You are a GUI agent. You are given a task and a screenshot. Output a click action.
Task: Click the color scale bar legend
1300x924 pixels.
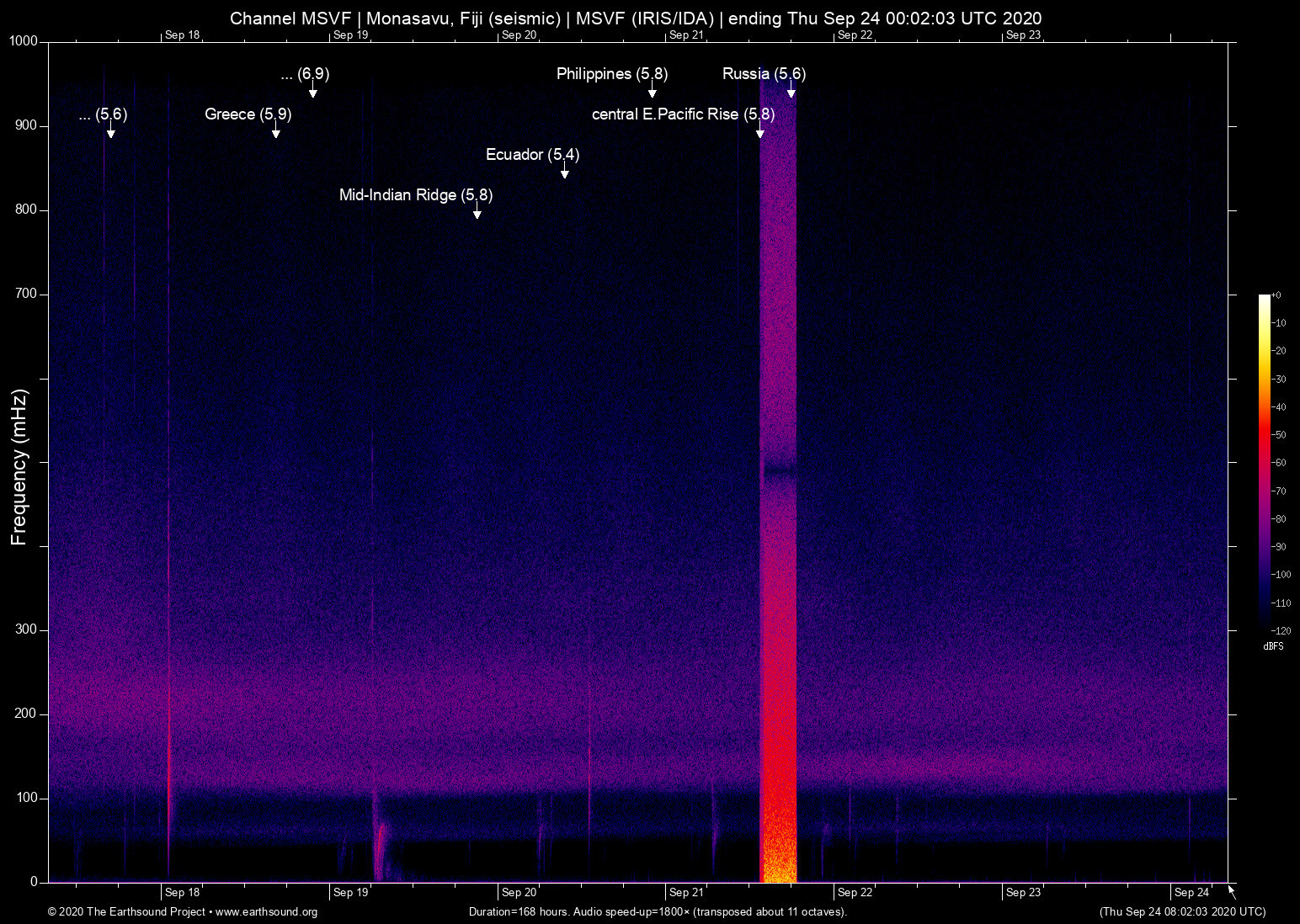[x=1264, y=461]
